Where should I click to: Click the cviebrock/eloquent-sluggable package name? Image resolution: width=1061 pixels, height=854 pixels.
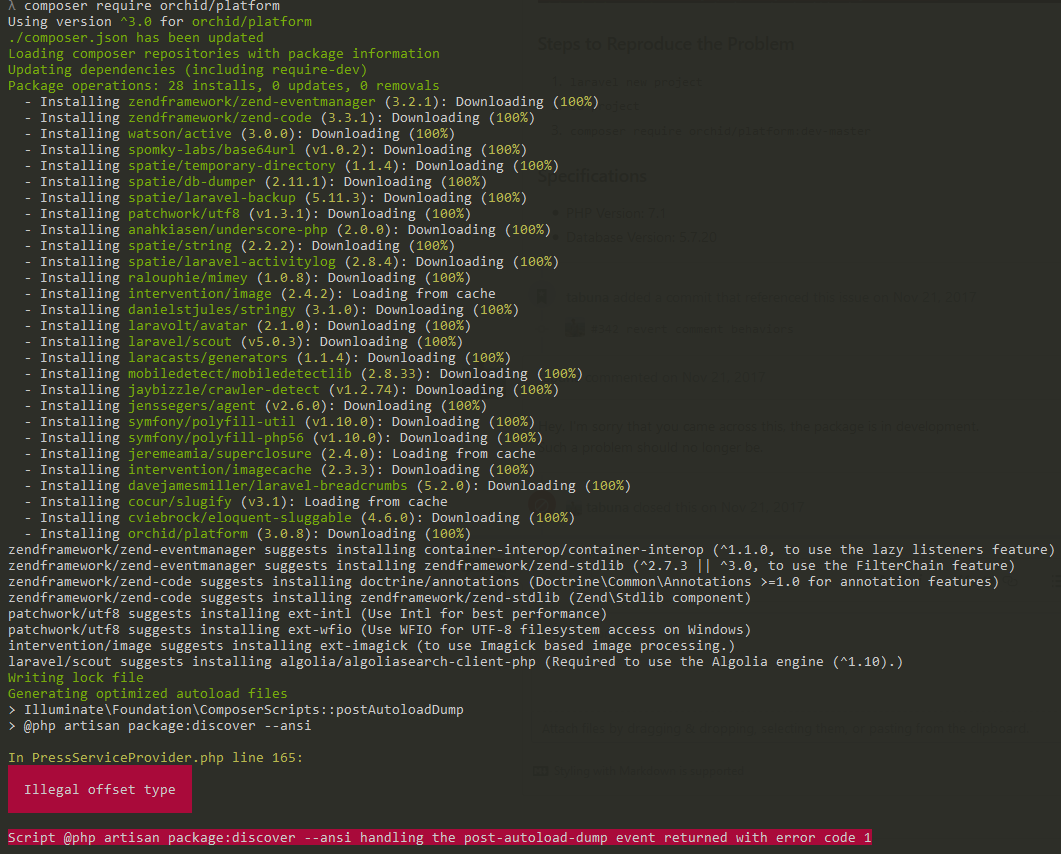[x=240, y=518]
